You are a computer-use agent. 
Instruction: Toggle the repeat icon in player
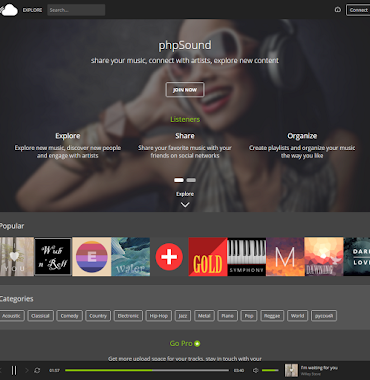point(37,370)
